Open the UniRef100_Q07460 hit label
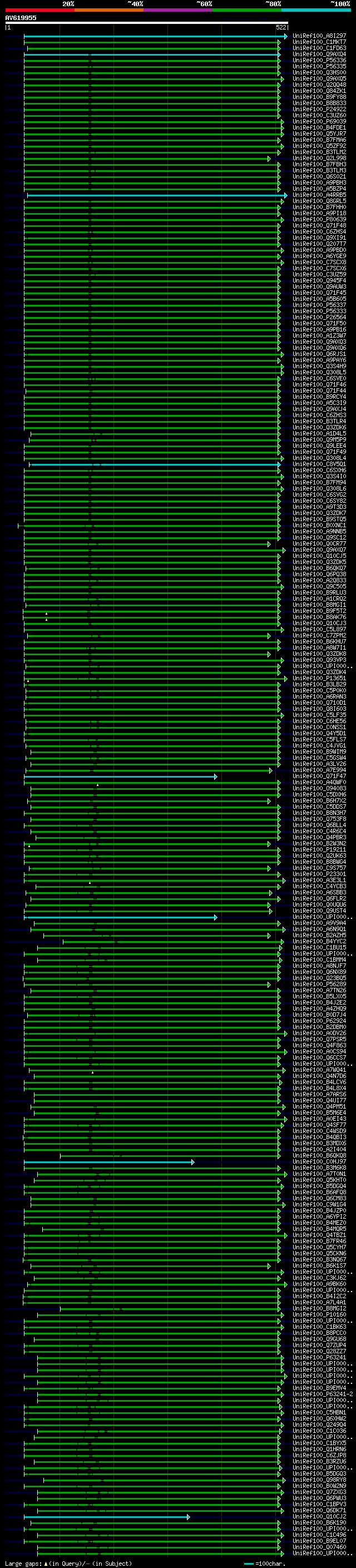Screen dimensions: 356x1568 click(319, 1547)
